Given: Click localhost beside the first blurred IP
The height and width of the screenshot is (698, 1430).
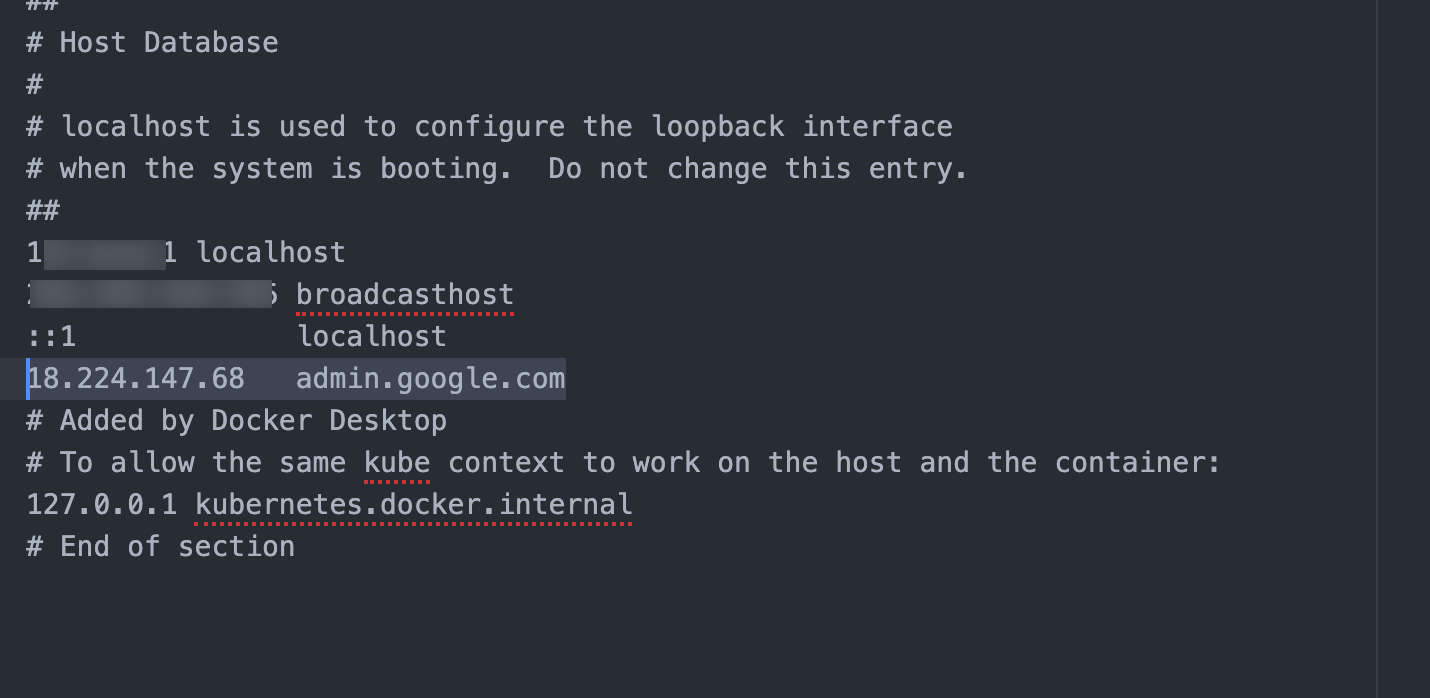Looking at the screenshot, I should pyautogui.click(x=271, y=253).
